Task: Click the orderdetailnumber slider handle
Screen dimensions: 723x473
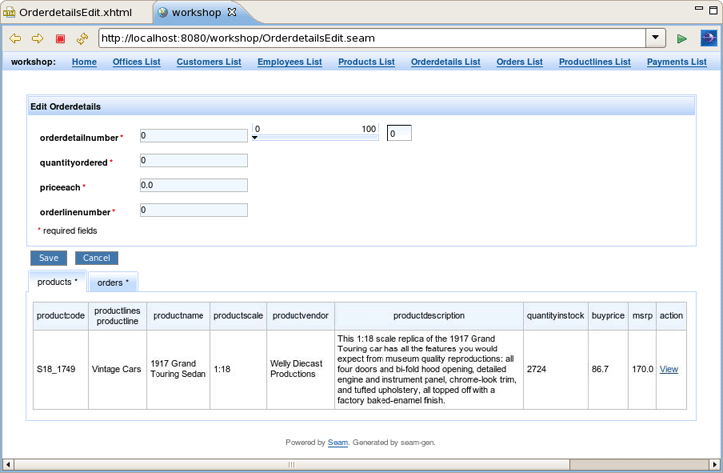Action: coord(255,138)
